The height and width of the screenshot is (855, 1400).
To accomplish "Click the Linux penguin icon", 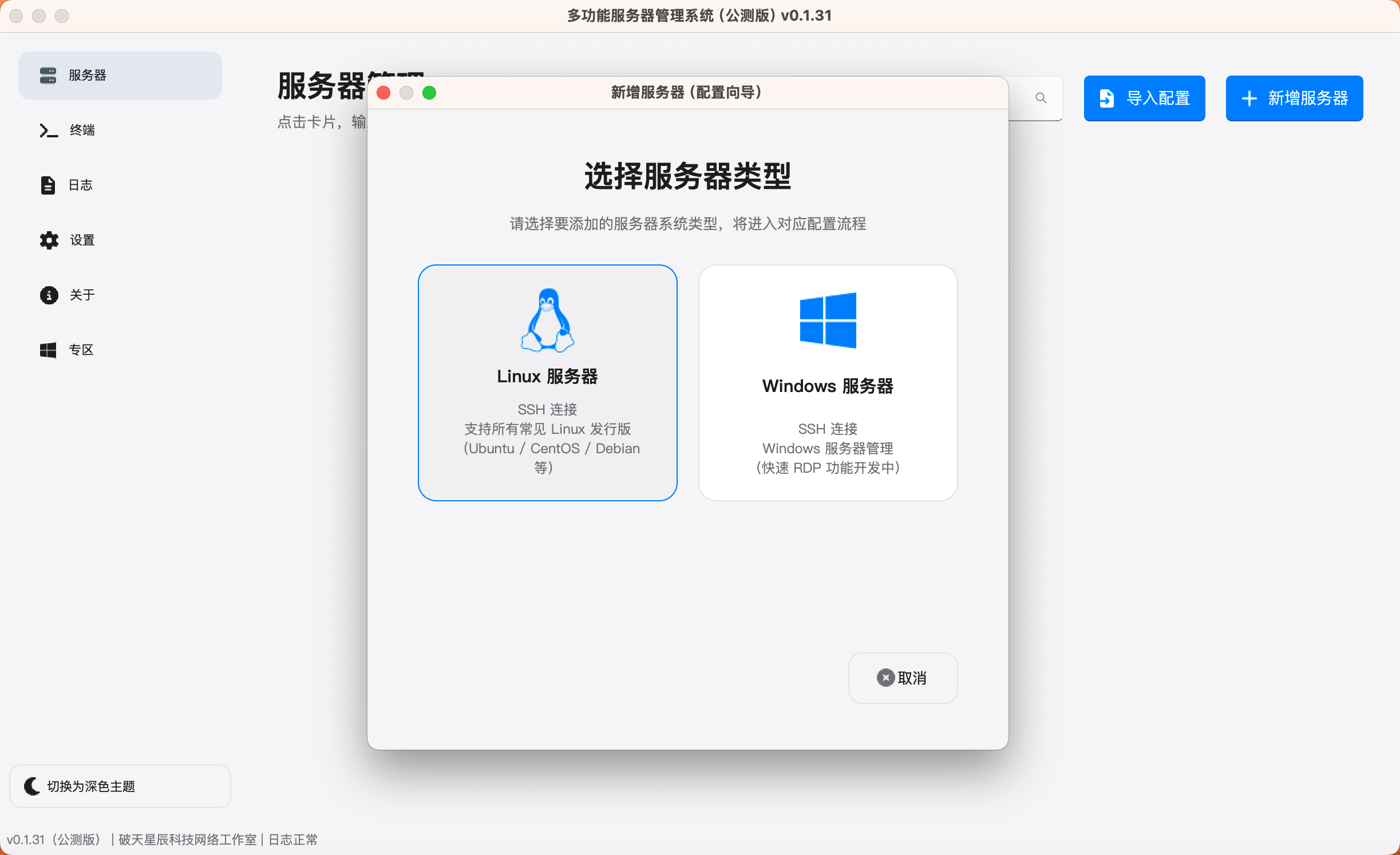I will [x=548, y=320].
